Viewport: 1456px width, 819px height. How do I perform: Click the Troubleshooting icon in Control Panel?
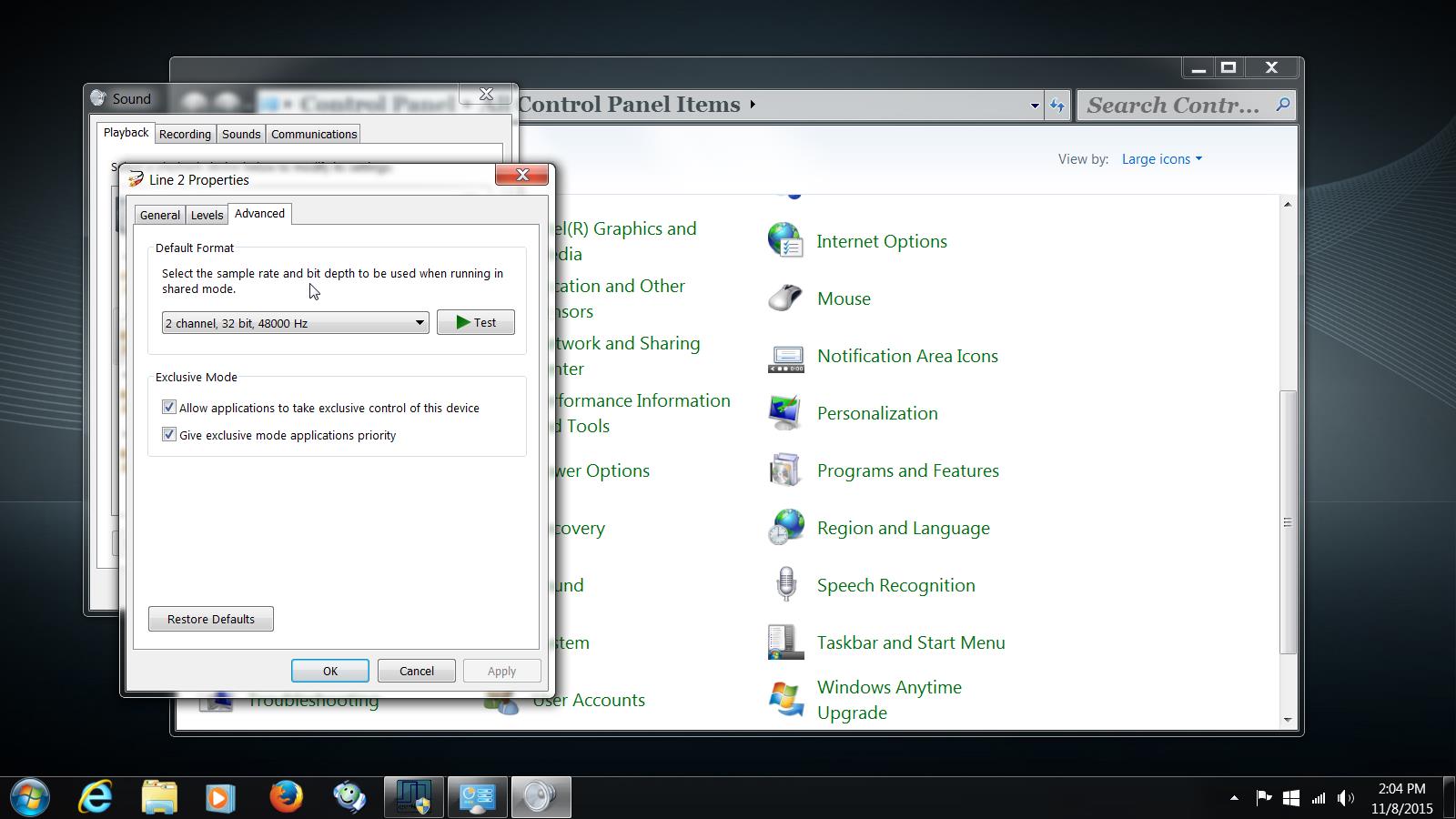click(216, 702)
